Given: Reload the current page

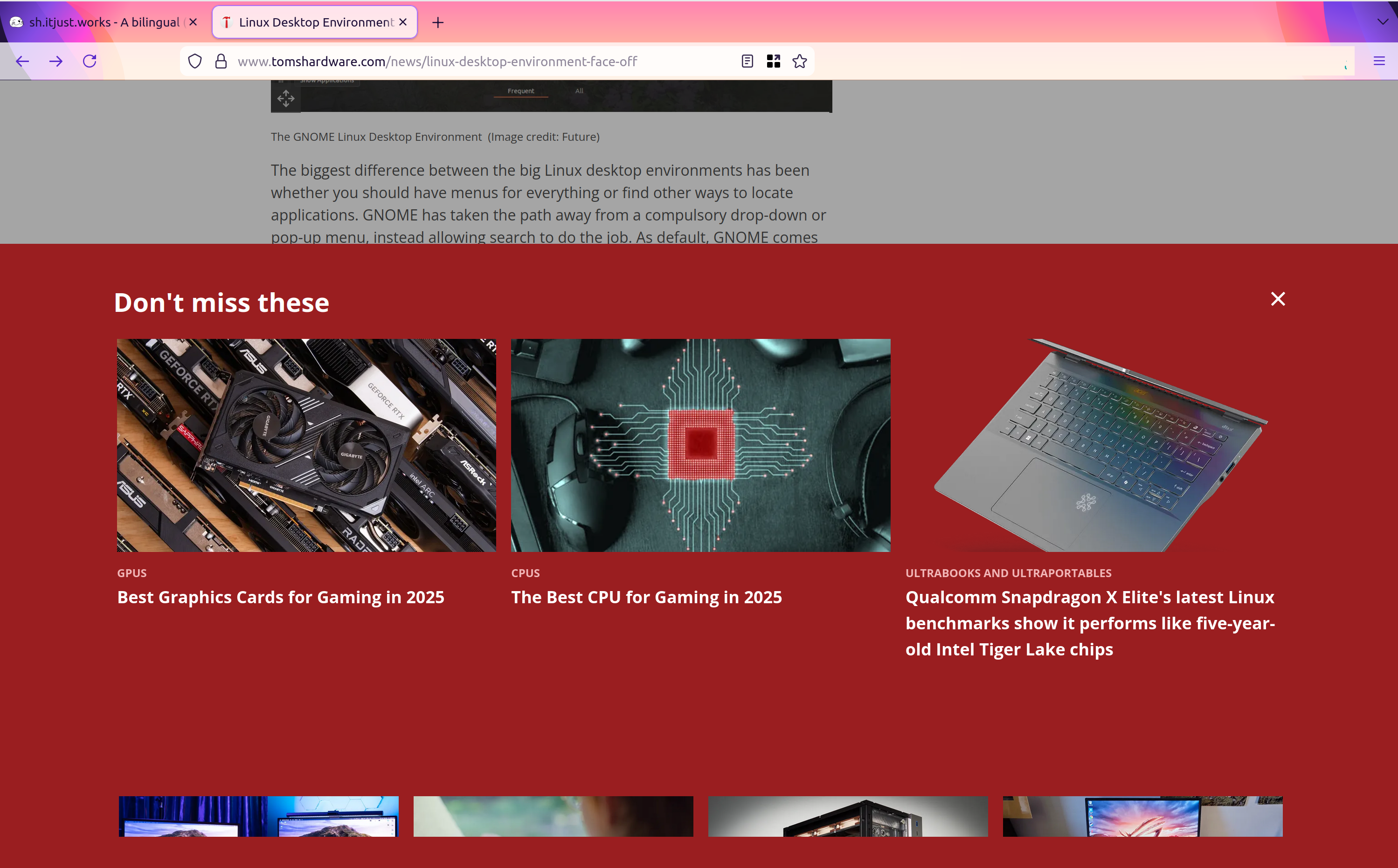Looking at the screenshot, I should pyautogui.click(x=90, y=61).
